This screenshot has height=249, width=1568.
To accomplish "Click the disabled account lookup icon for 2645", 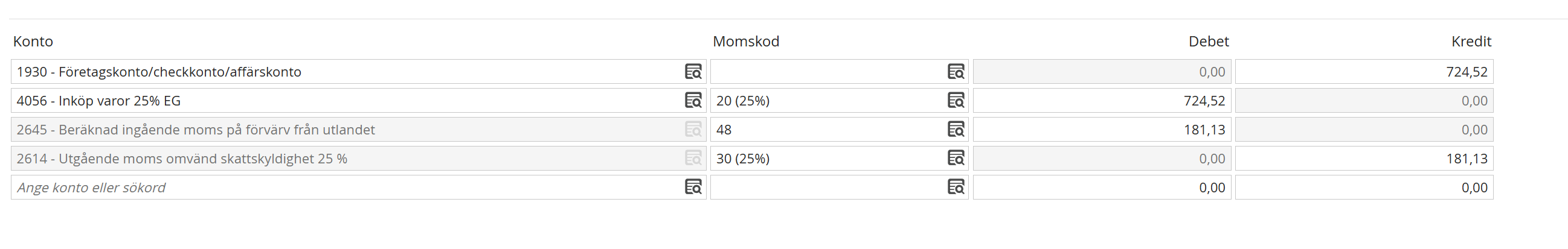I will pos(693,130).
